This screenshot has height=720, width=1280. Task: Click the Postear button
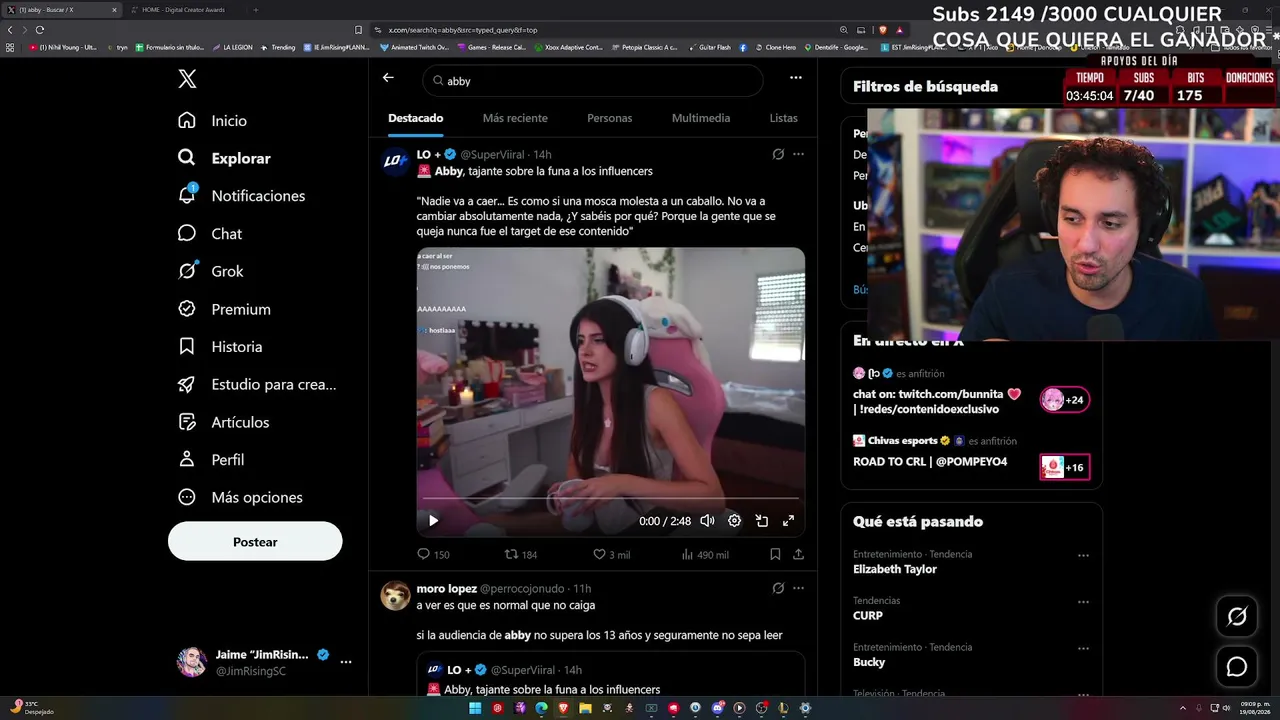(x=255, y=542)
